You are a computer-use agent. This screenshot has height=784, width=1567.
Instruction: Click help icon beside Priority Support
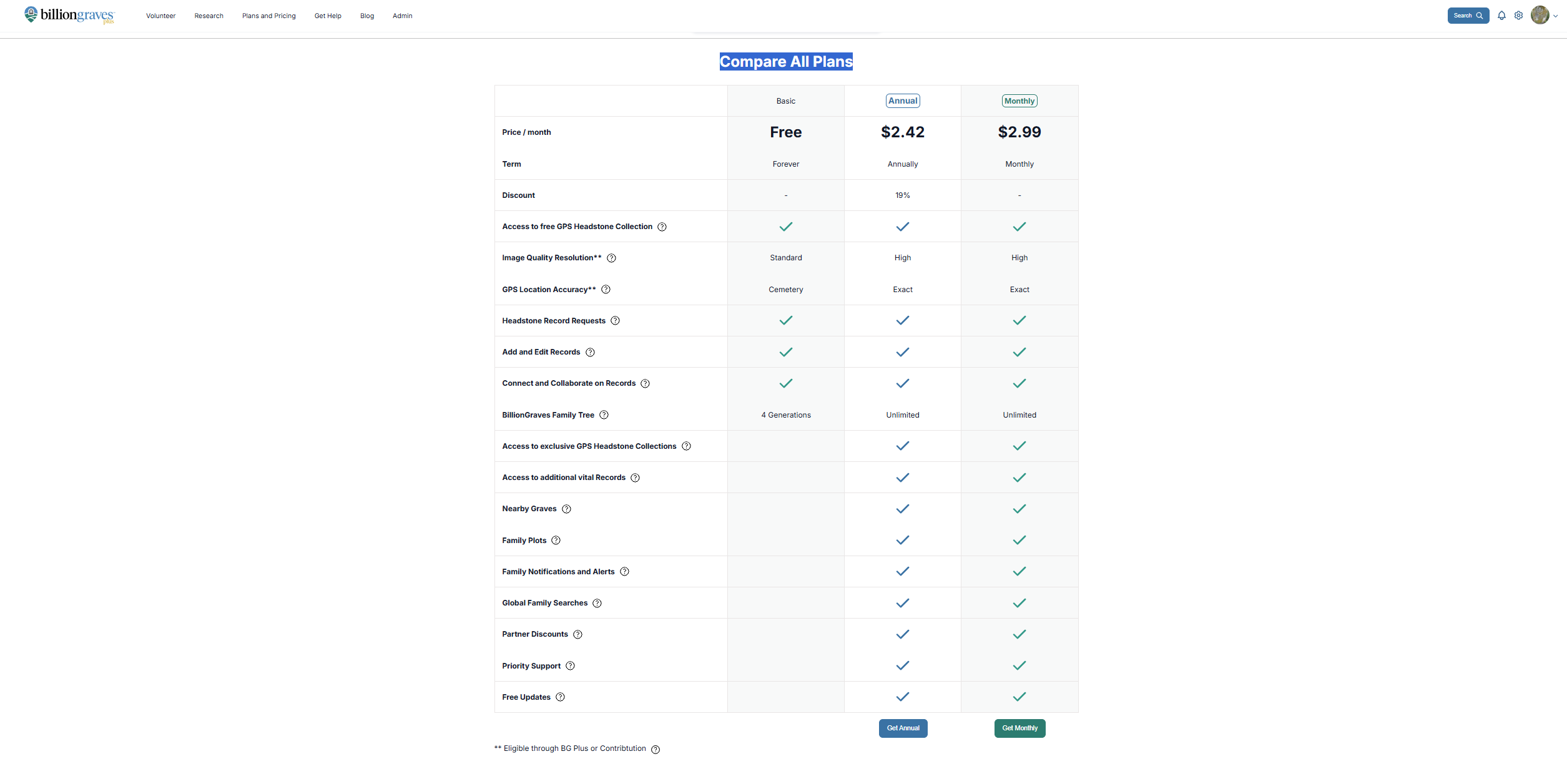[x=570, y=666]
